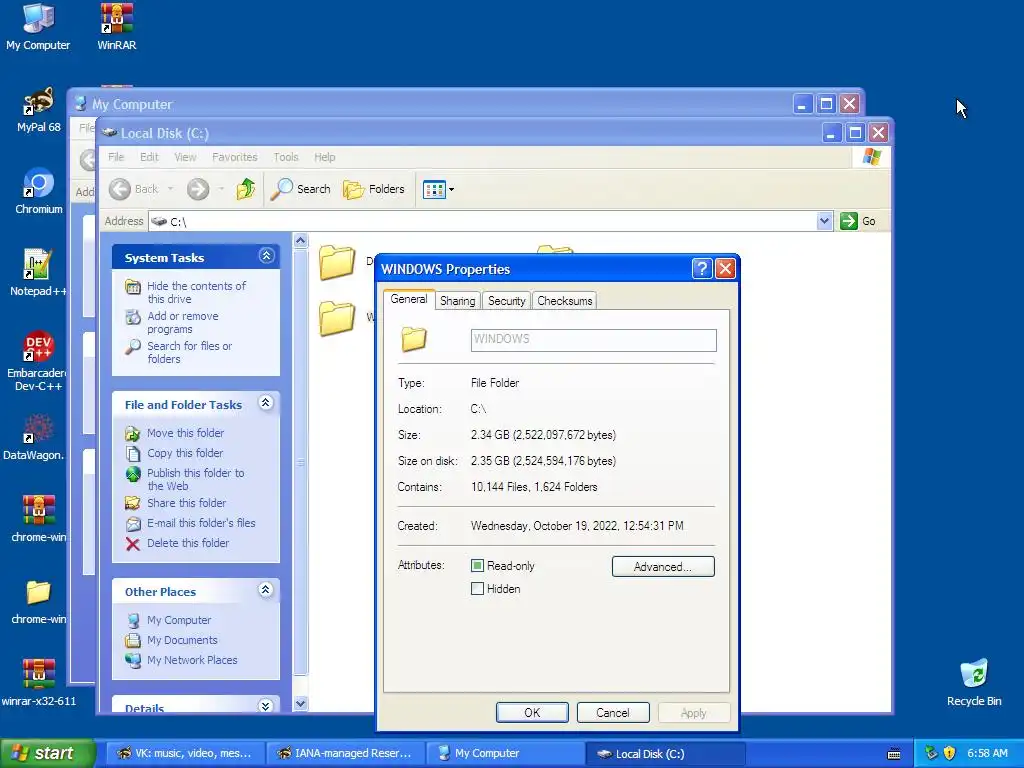This screenshot has height=768, width=1024.
Task: Launch Chromium from desktop
Action: (x=39, y=191)
